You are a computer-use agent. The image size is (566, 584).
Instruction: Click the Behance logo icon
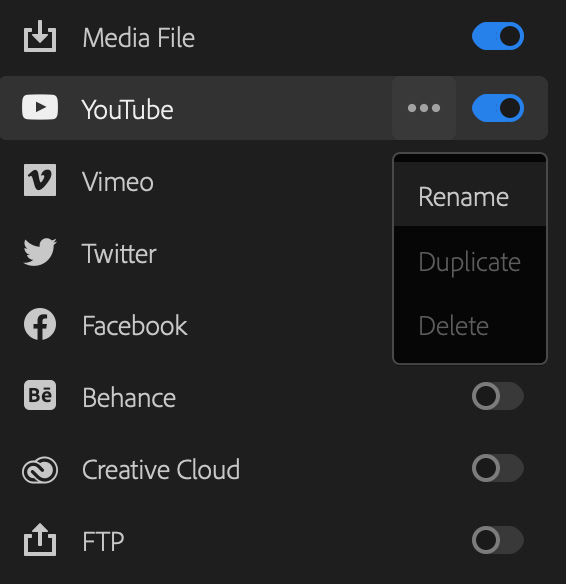40,395
